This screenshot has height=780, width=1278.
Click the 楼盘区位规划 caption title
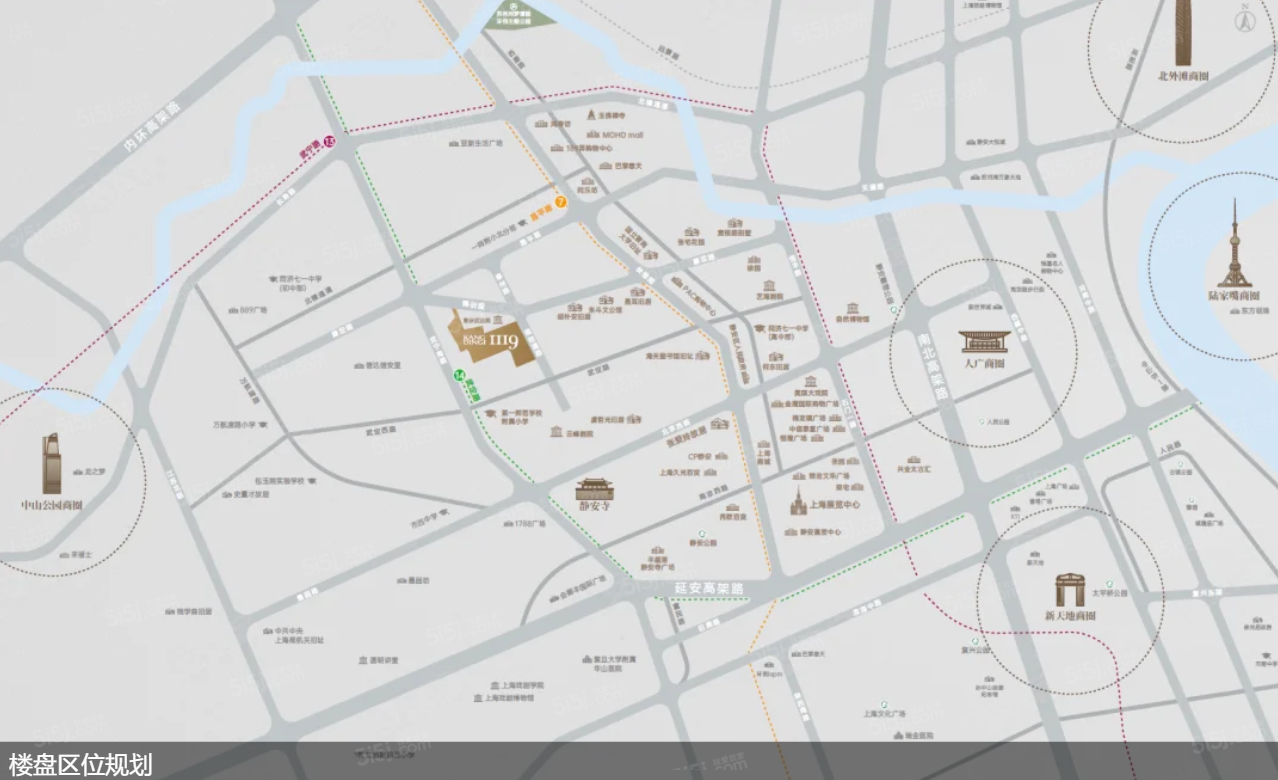tap(81, 765)
